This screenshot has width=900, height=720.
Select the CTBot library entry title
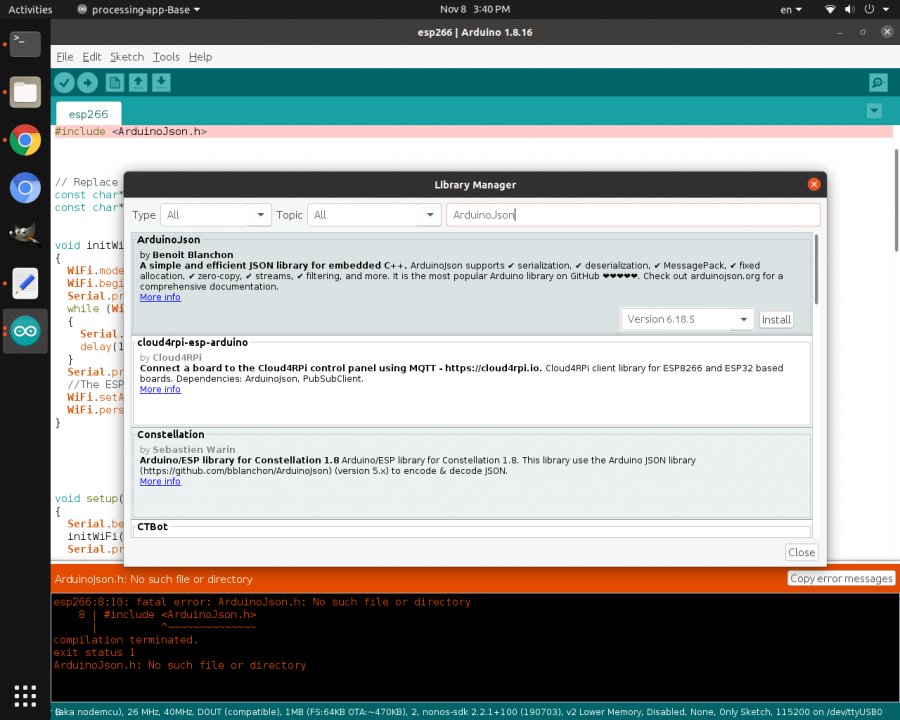152,527
